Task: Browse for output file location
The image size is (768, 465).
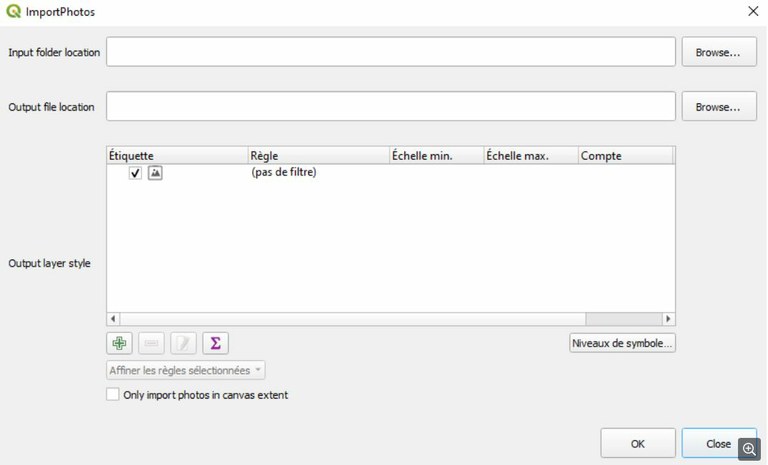Action: click(x=719, y=106)
